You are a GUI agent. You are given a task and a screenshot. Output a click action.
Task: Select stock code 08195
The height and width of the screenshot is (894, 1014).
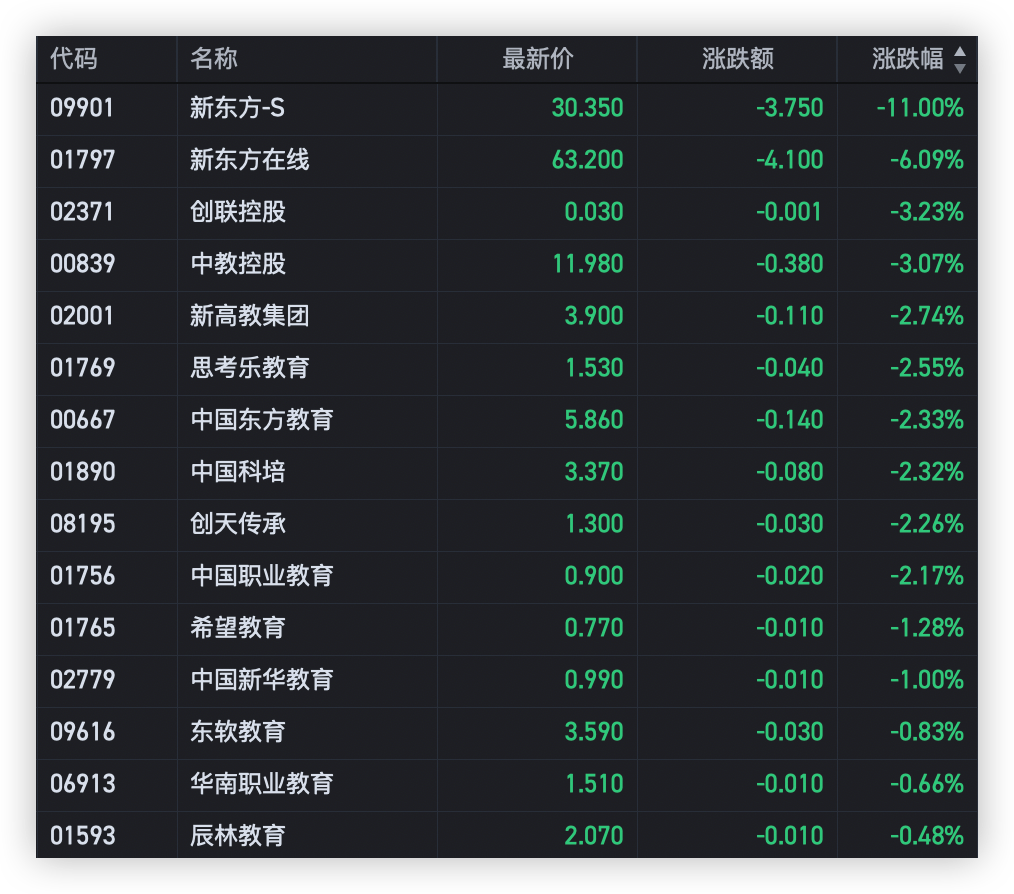coord(82,524)
